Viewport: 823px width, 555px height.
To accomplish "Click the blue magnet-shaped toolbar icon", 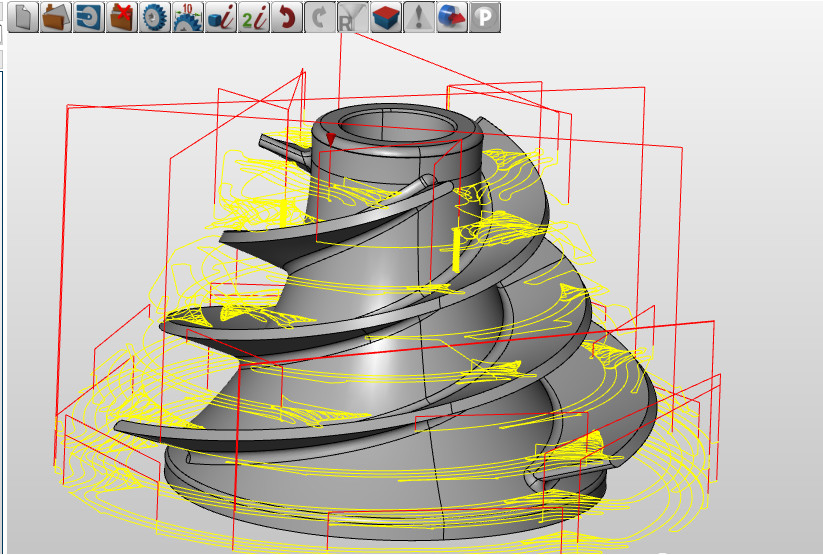I will [88, 17].
